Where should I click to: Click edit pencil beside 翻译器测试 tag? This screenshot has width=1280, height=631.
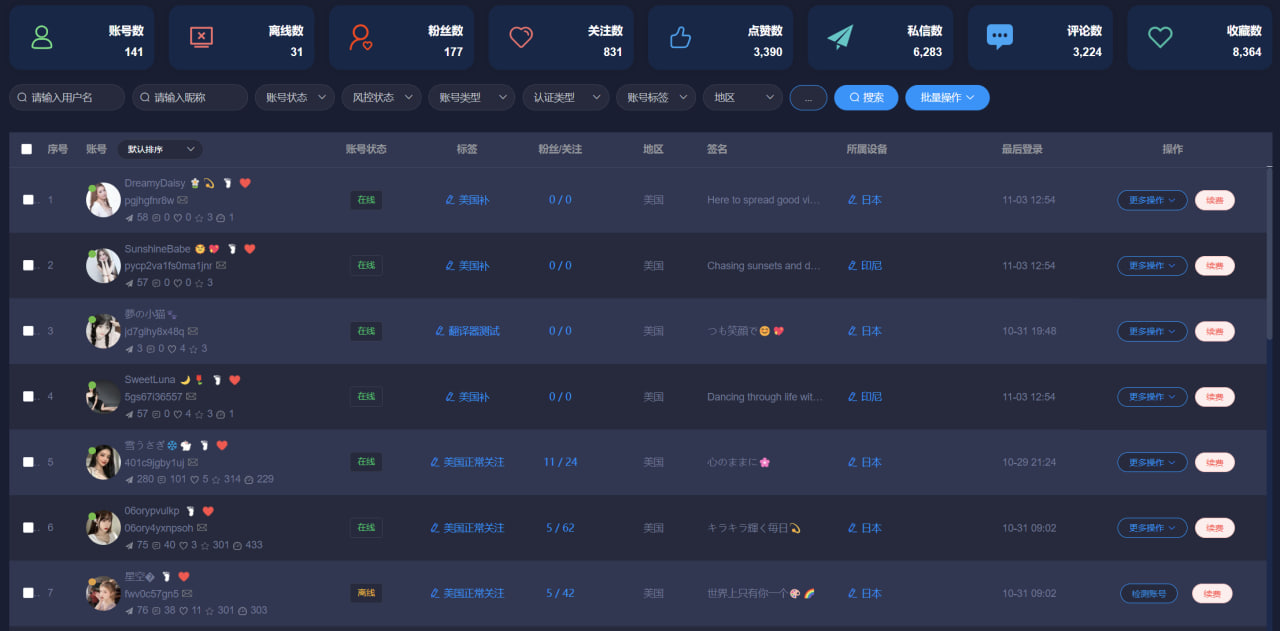click(x=439, y=331)
